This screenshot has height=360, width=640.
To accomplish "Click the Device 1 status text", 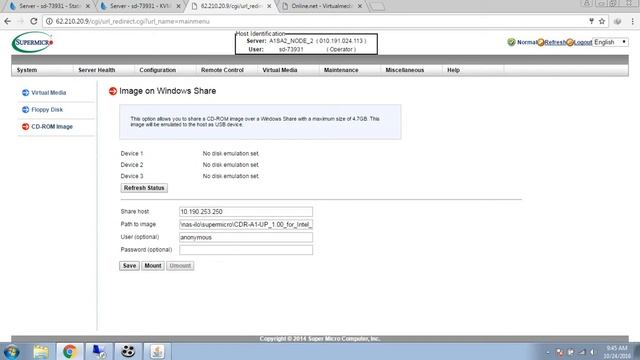I will 231,153.
